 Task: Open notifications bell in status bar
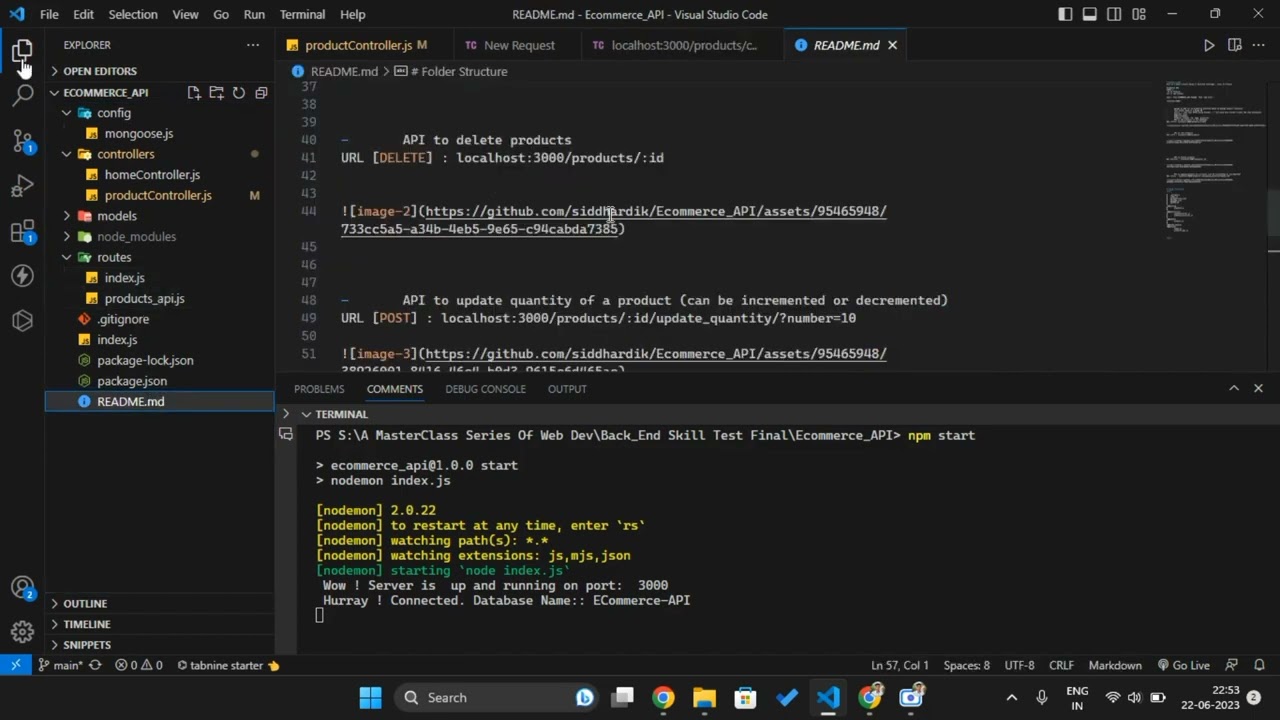(1260, 665)
